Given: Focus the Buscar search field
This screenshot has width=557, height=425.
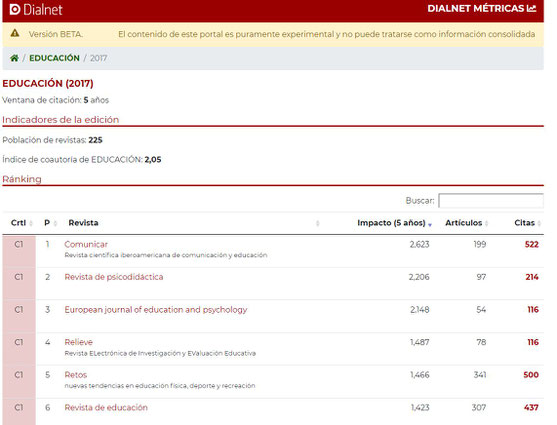Looking at the screenshot, I should (x=491, y=200).
